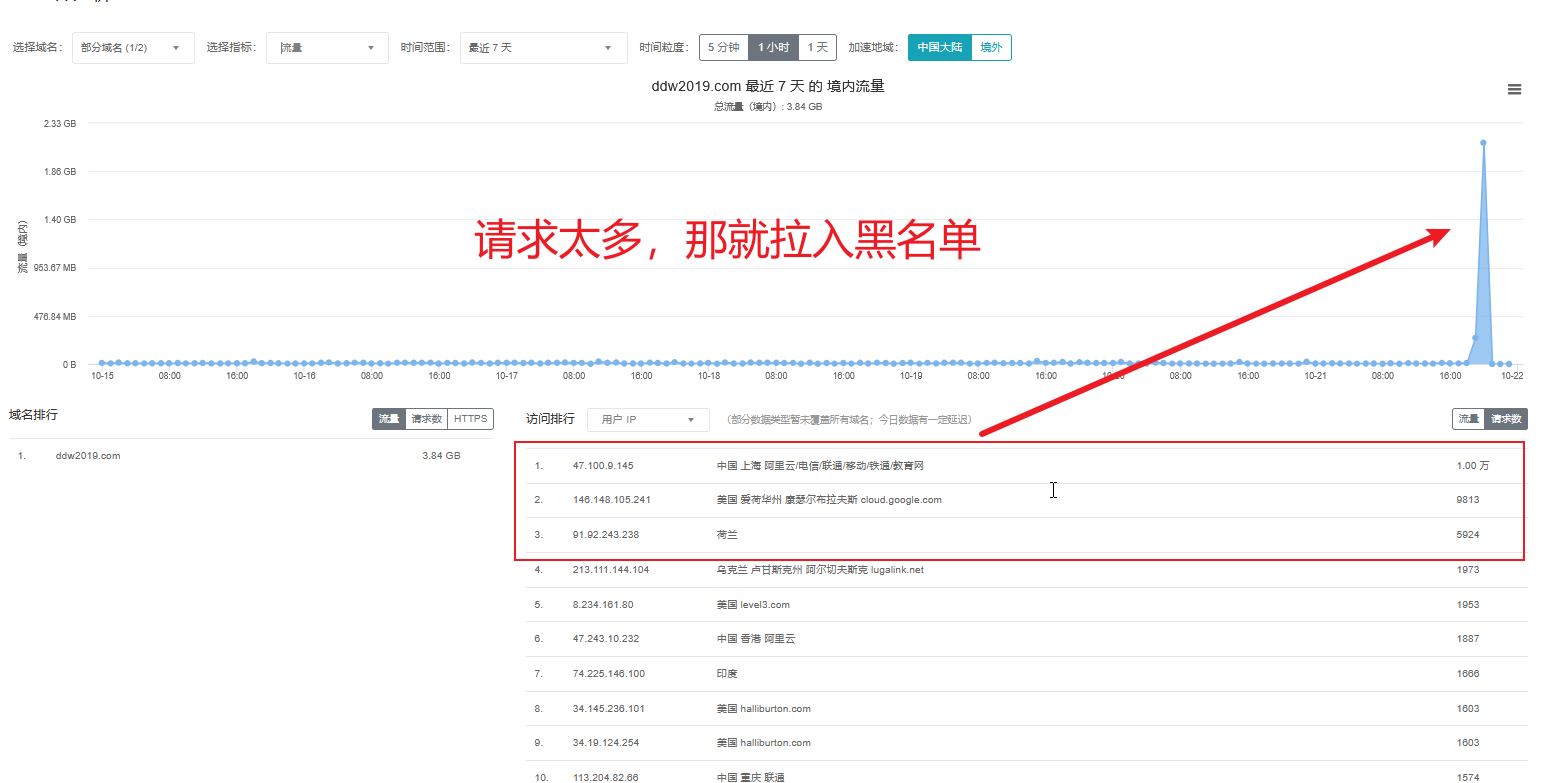Expand the 选择指标 metric dropdown
1546x783 pixels.
327,48
